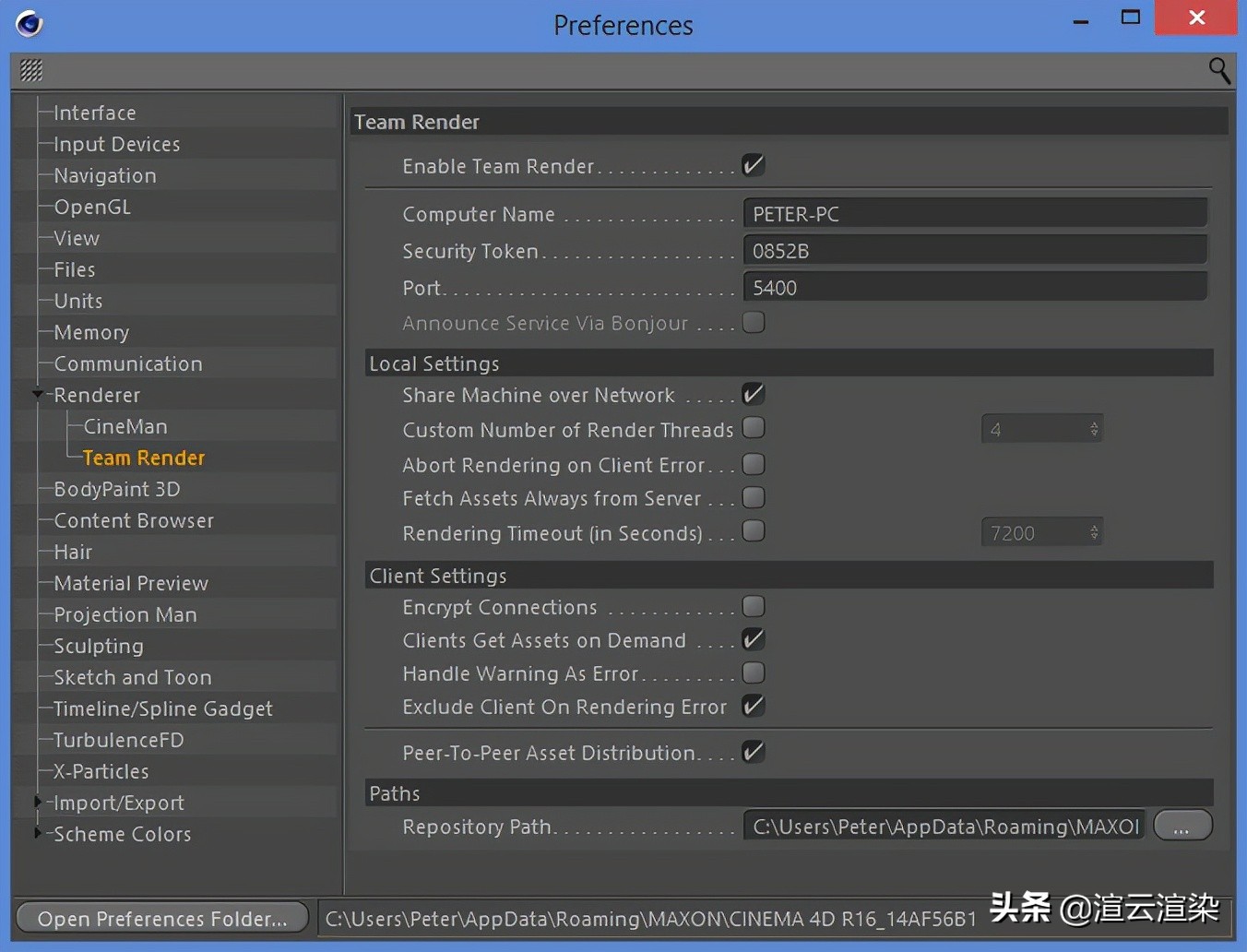Open Preferences Folder button
The width and height of the screenshot is (1247, 952).
click(162, 919)
